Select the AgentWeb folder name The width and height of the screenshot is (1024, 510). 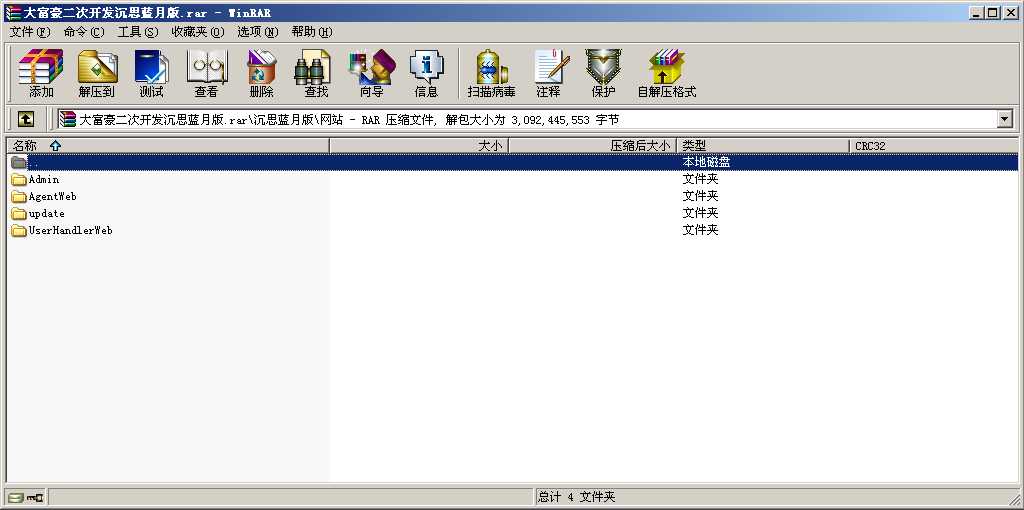point(53,197)
